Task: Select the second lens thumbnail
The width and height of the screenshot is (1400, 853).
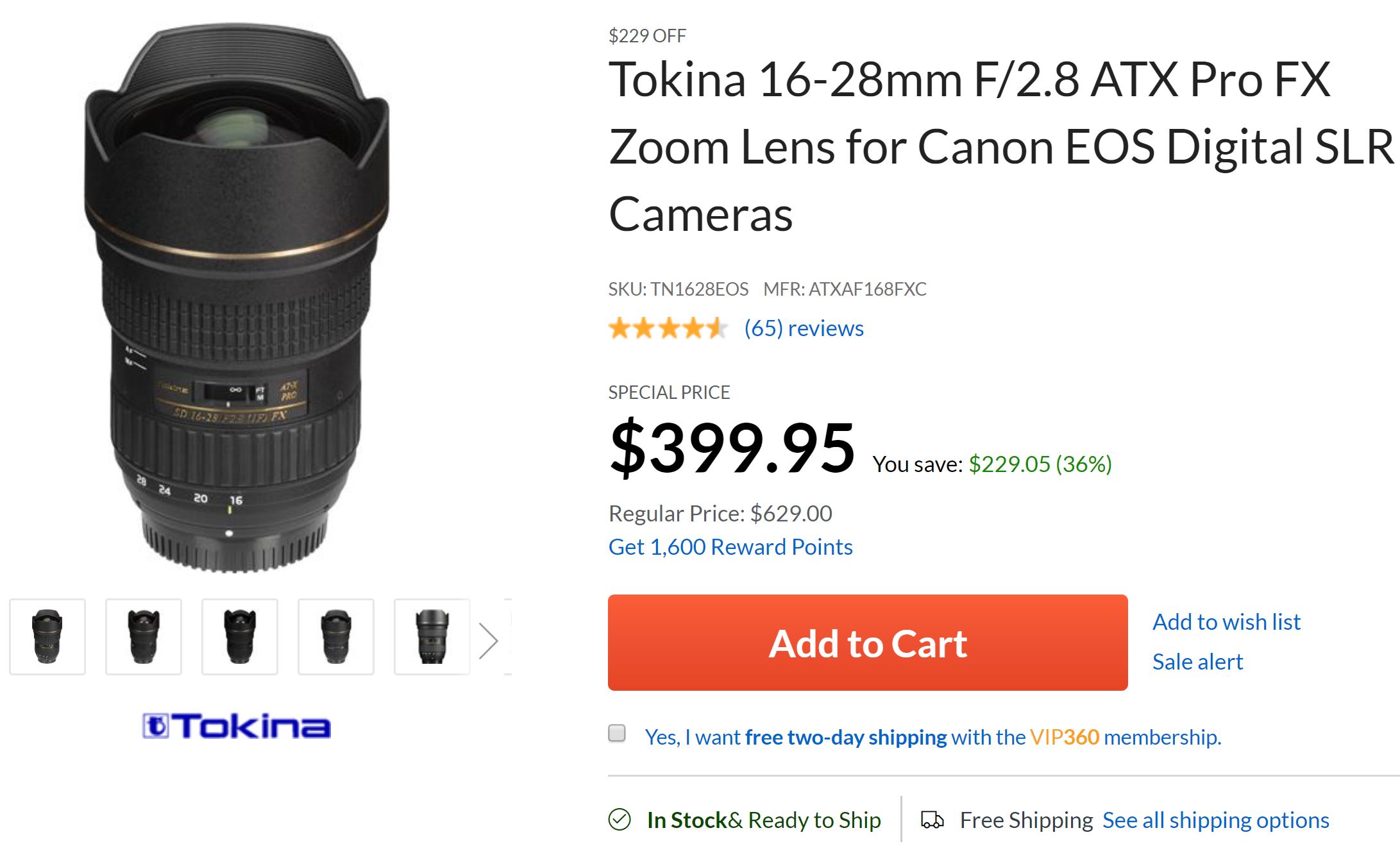Action: (x=144, y=636)
